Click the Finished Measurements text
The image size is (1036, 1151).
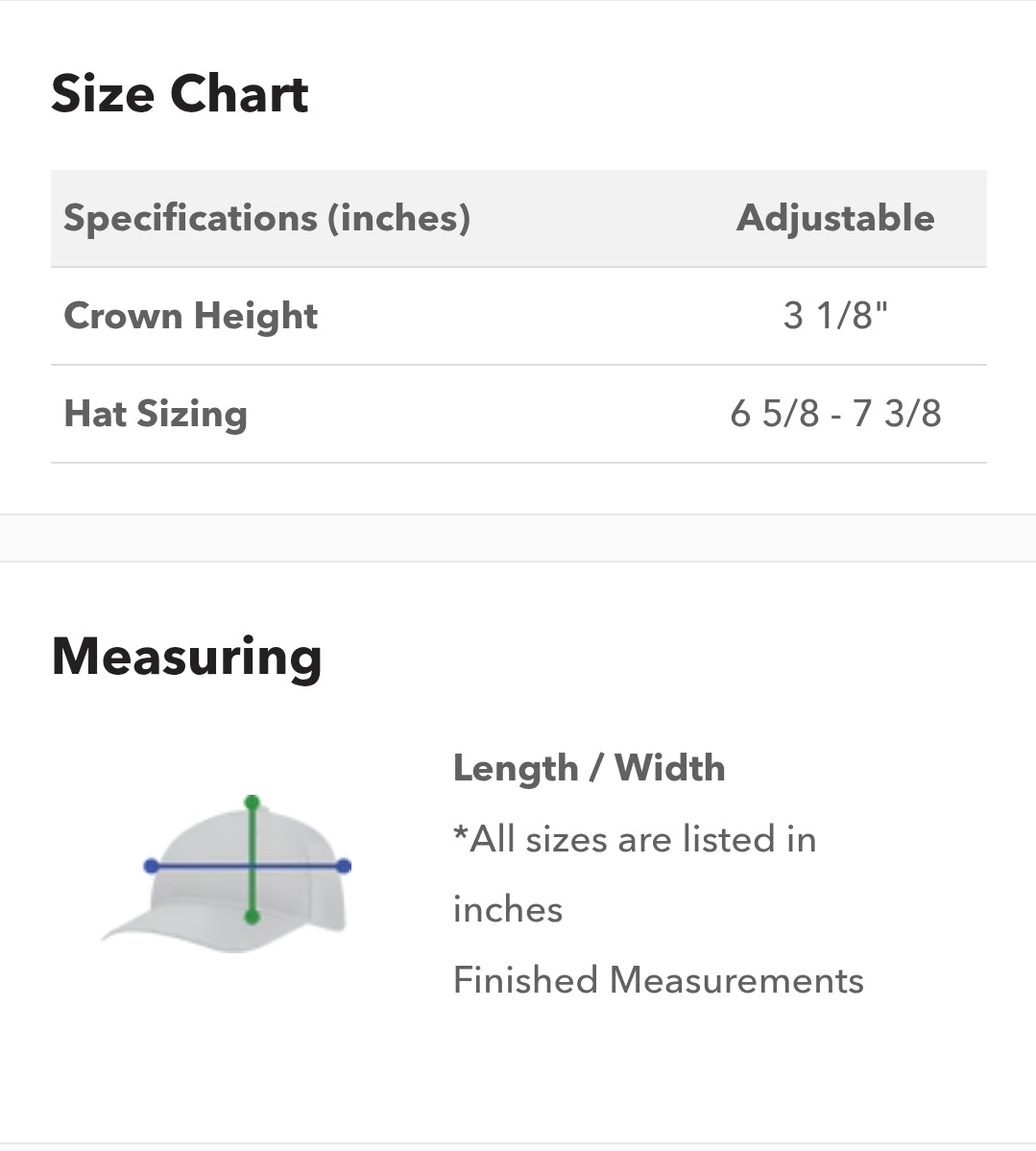click(658, 980)
